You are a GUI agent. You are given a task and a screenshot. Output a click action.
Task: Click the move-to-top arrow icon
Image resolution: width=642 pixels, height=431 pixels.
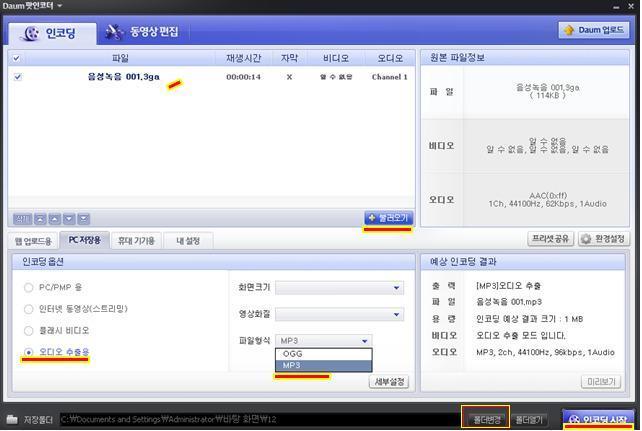coord(40,219)
